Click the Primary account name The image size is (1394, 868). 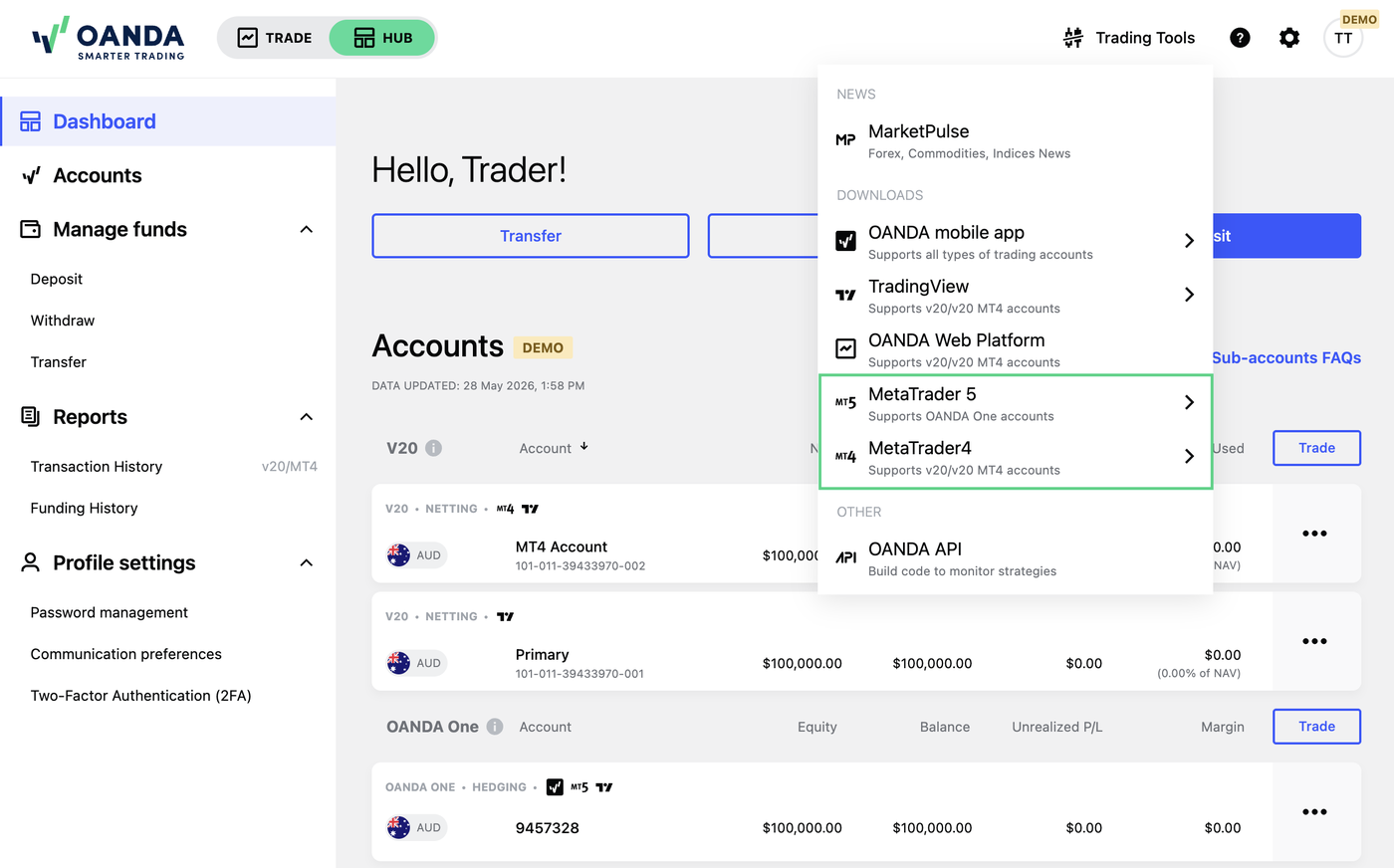click(x=542, y=655)
